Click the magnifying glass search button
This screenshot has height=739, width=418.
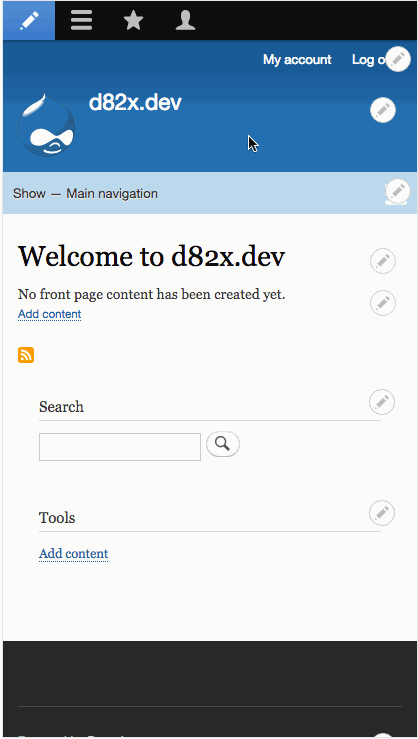[x=223, y=444]
